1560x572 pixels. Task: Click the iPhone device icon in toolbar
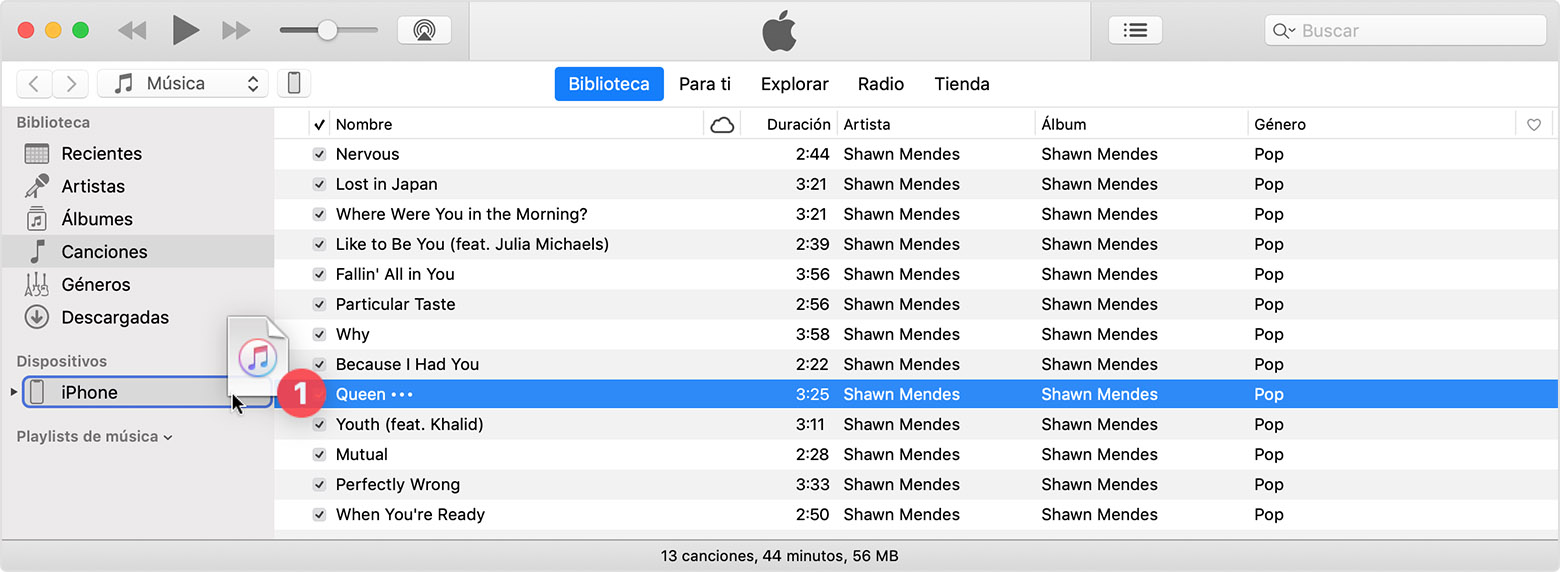[294, 83]
